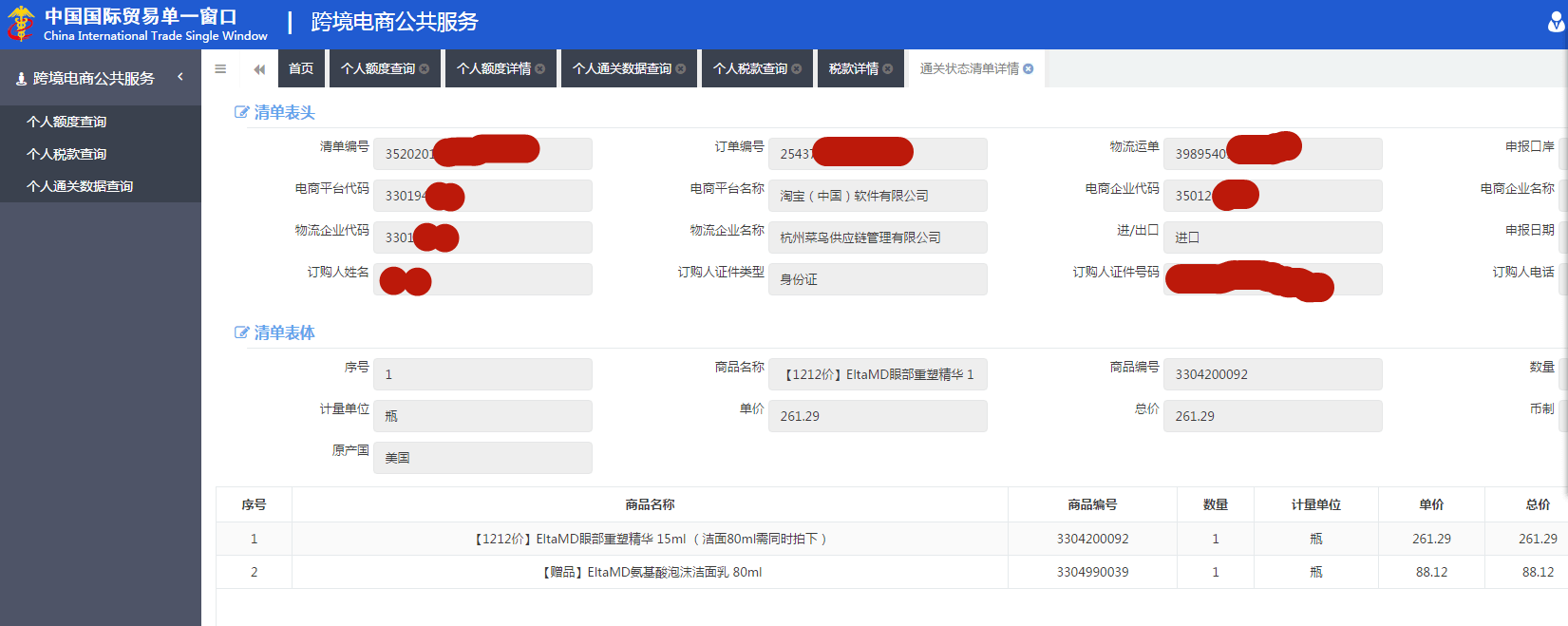Click the 数量 column header in table
The width and height of the screenshot is (1568, 626).
[x=1216, y=504]
